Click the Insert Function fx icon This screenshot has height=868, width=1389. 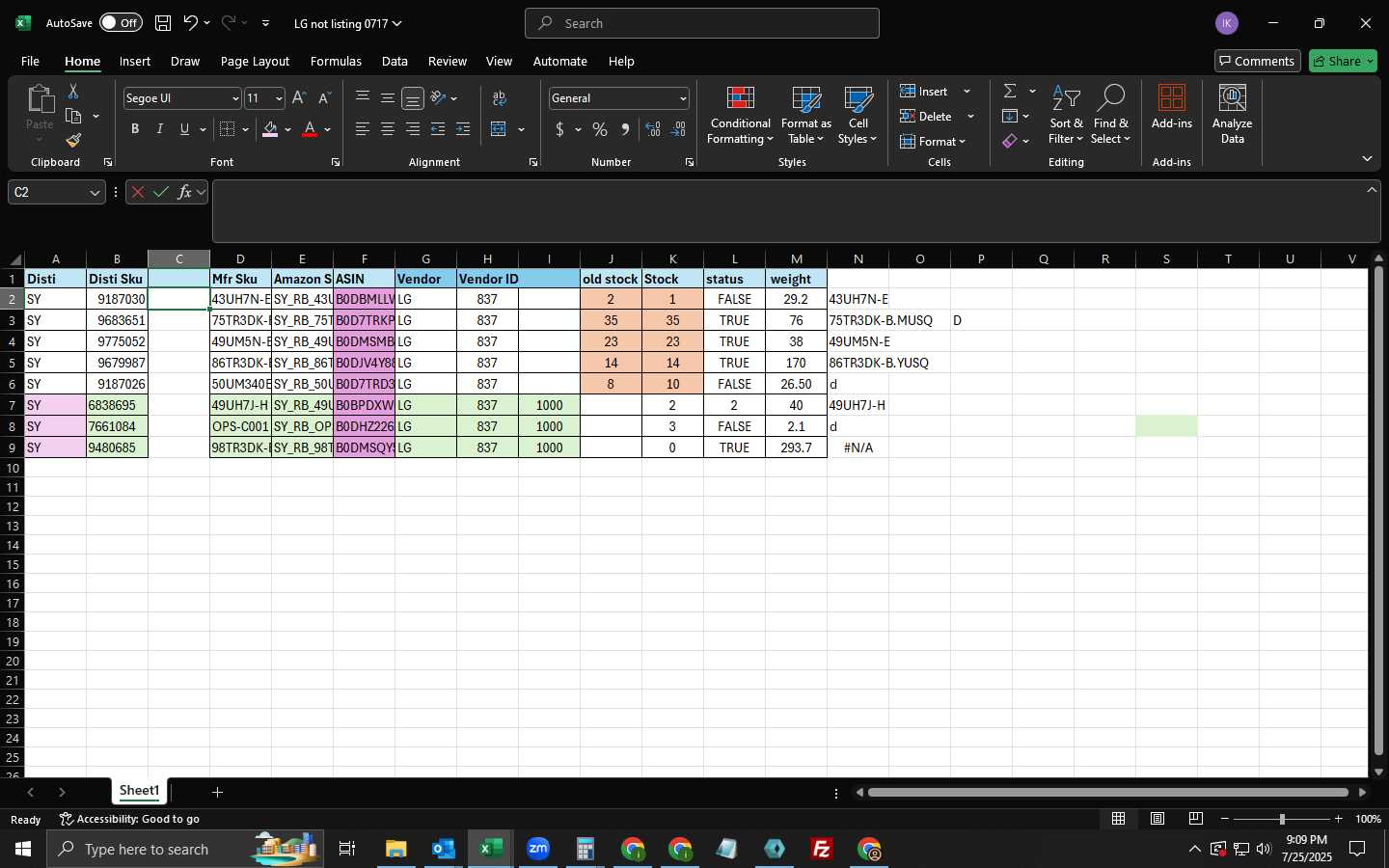click(184, 192)
